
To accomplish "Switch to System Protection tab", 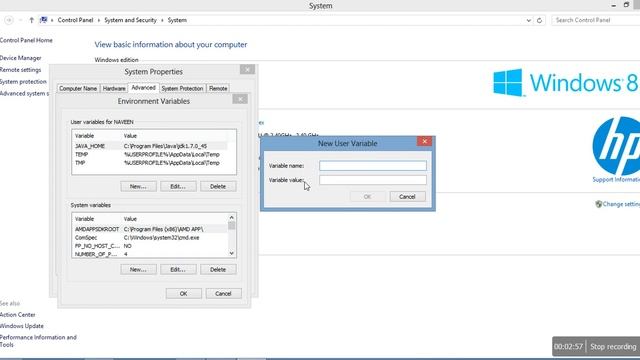I will (182, 89).
